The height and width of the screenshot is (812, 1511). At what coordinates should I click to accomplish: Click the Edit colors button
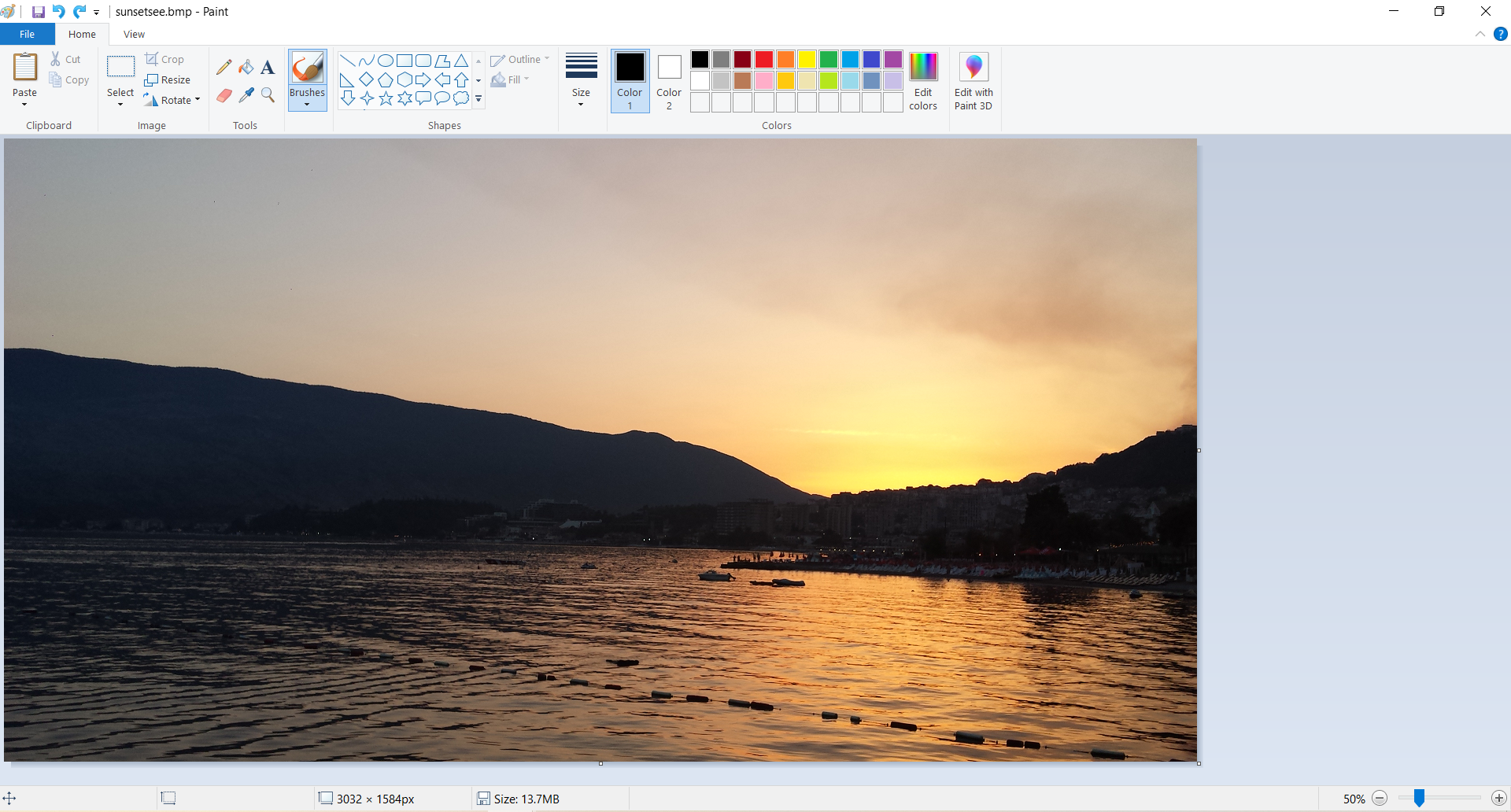pyautogui.click(x=923, y=82)
